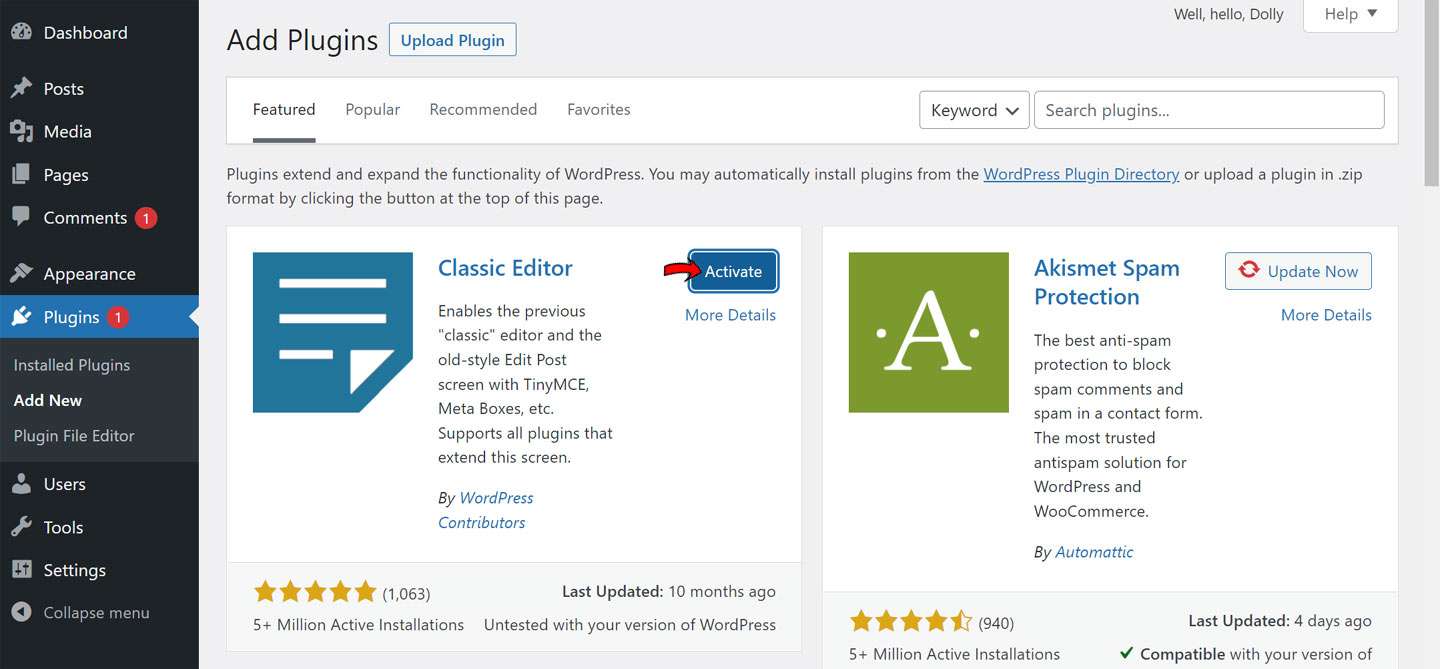Viewport: 1440px width, 669px height.
Task: Click the 'Add Plugins' page heading
Action: pyautogui.click(x=302, y=40)
